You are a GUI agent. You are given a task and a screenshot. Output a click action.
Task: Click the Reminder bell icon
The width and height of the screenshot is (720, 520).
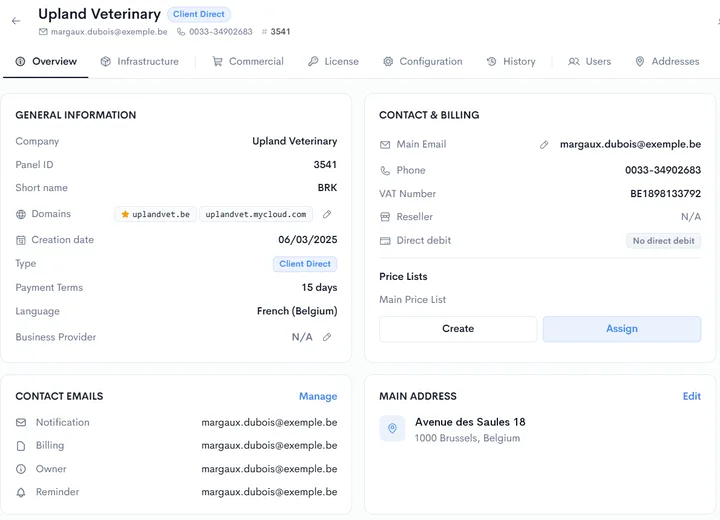tap(21, 492)
